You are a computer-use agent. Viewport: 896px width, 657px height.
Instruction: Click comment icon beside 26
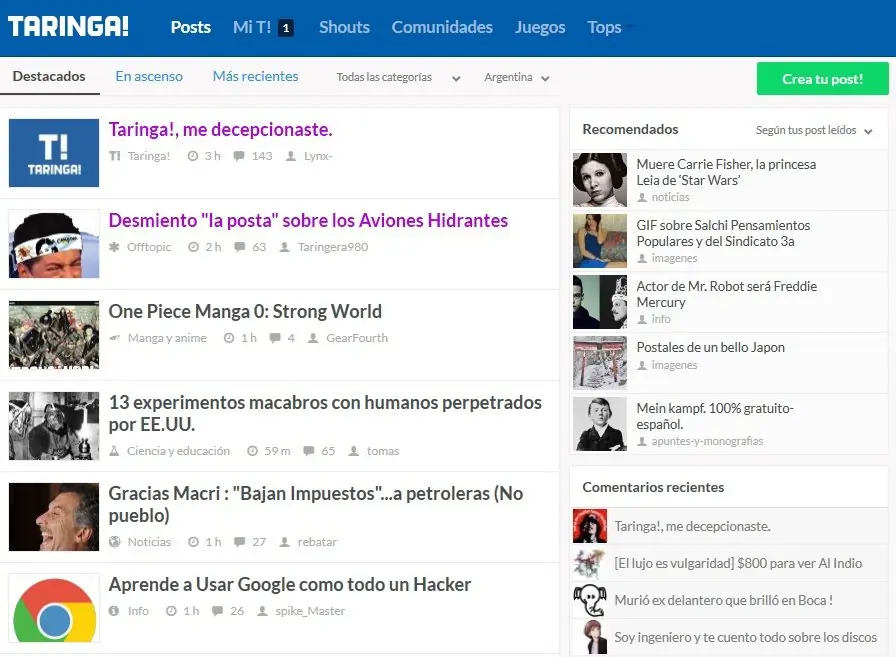coord(217,611)
